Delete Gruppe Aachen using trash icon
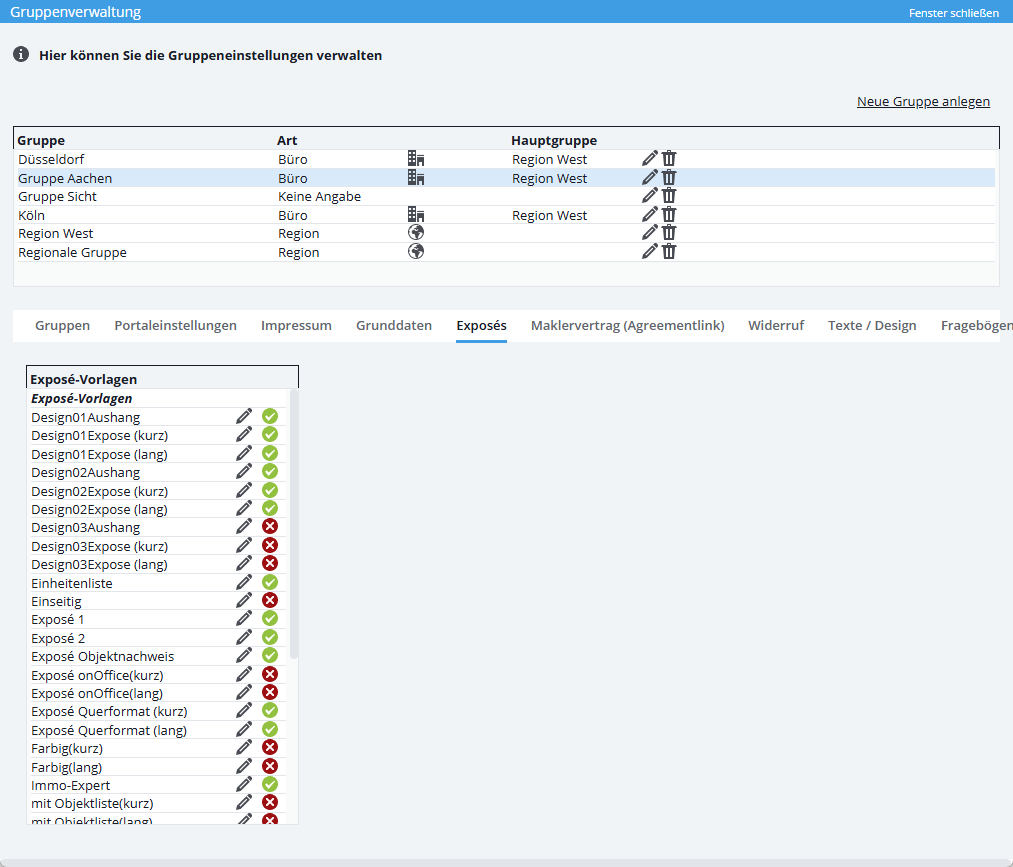The image size is (1013, 867). pyautogui.click(x=669, y=177)
